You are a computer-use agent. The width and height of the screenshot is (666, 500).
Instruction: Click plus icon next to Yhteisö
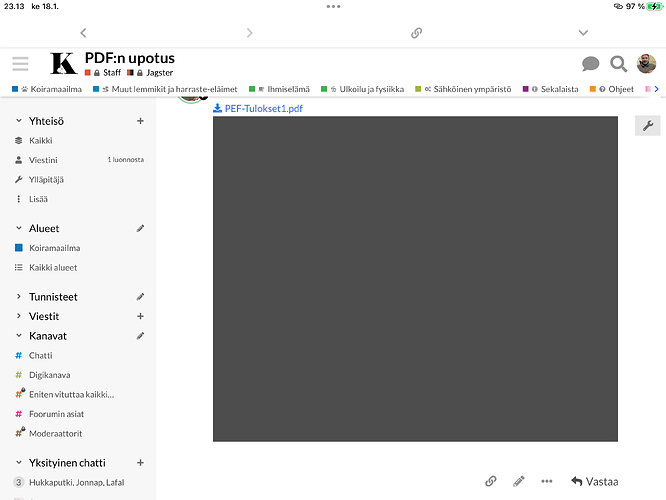click(x=140, y=121)
